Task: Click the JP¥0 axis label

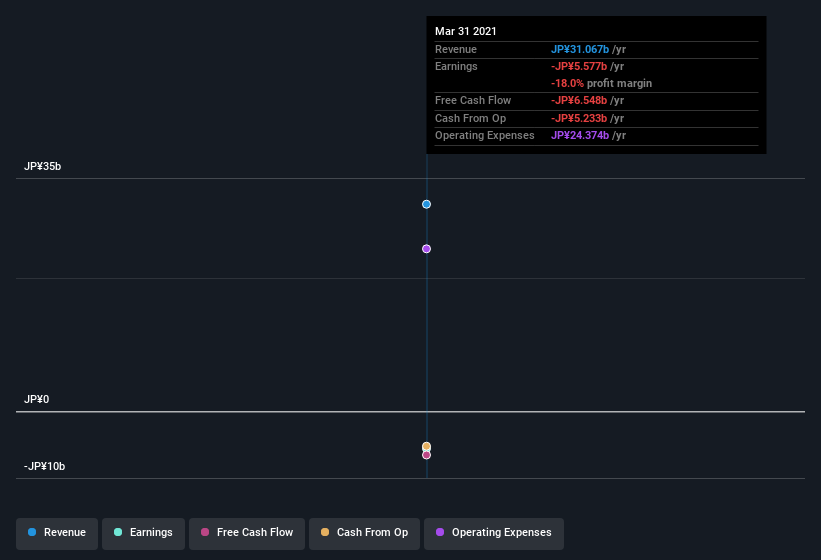Action: click(x=36, y=399)
